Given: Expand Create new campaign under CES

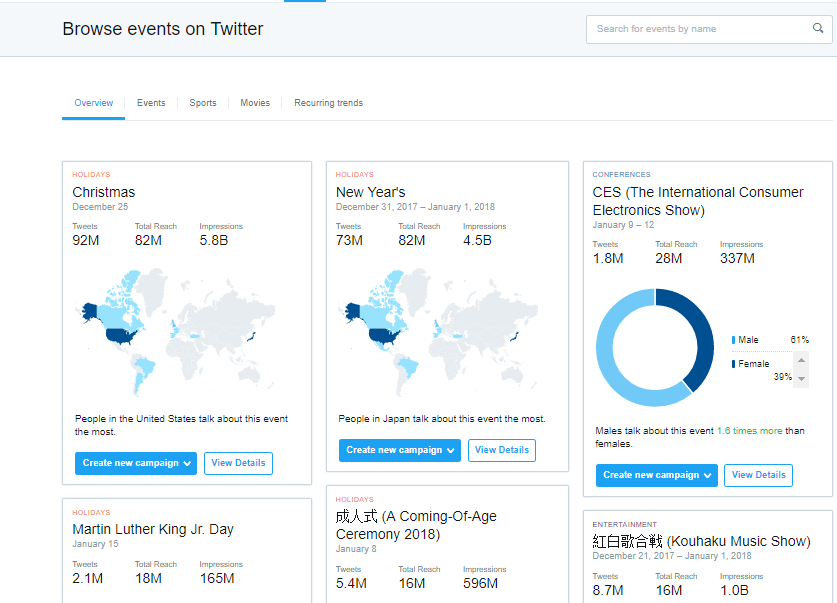Looking at the screenshot, I should (656, 475).
